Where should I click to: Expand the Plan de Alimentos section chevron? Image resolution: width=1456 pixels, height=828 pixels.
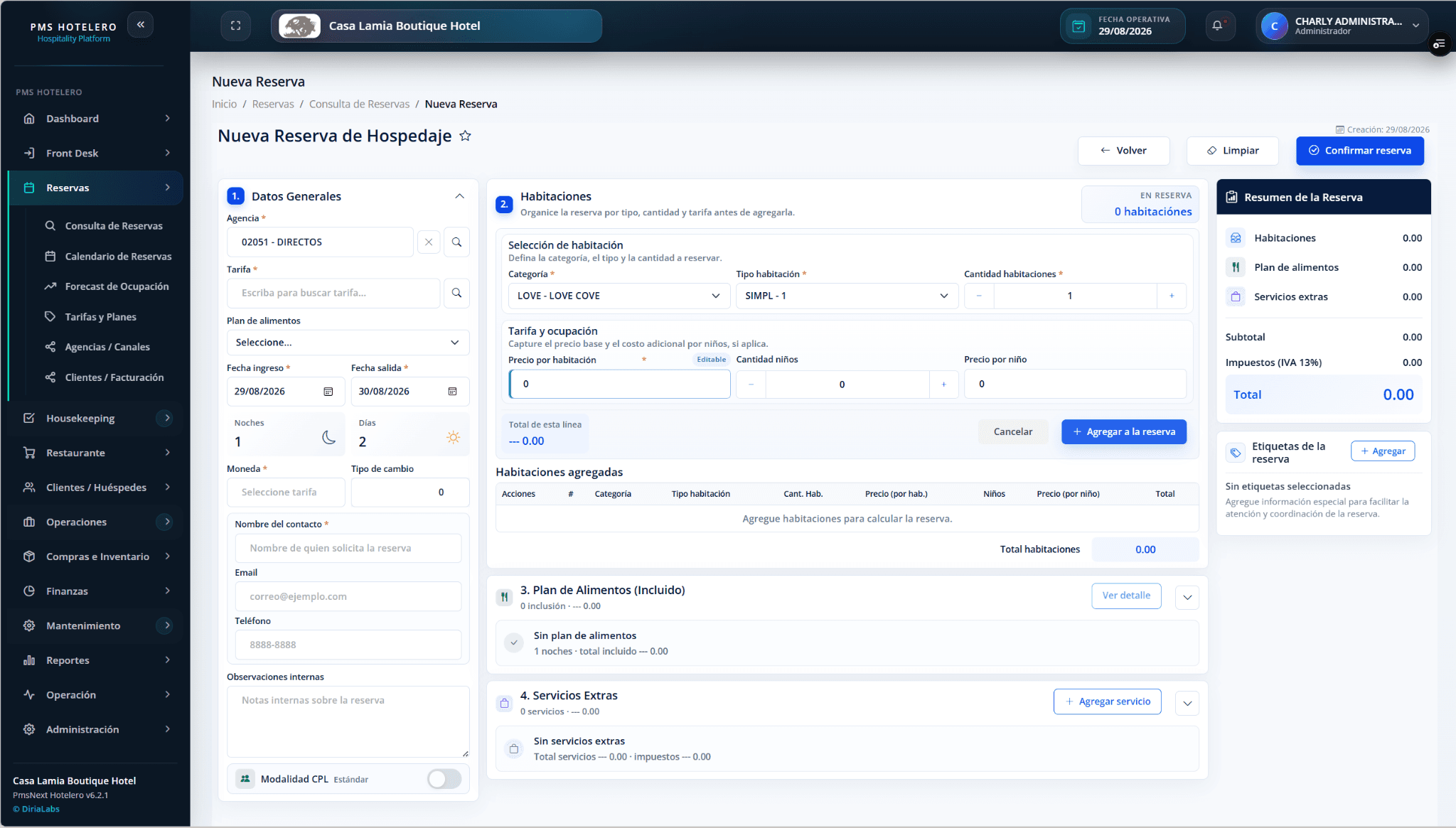[x=1187, y=598]
